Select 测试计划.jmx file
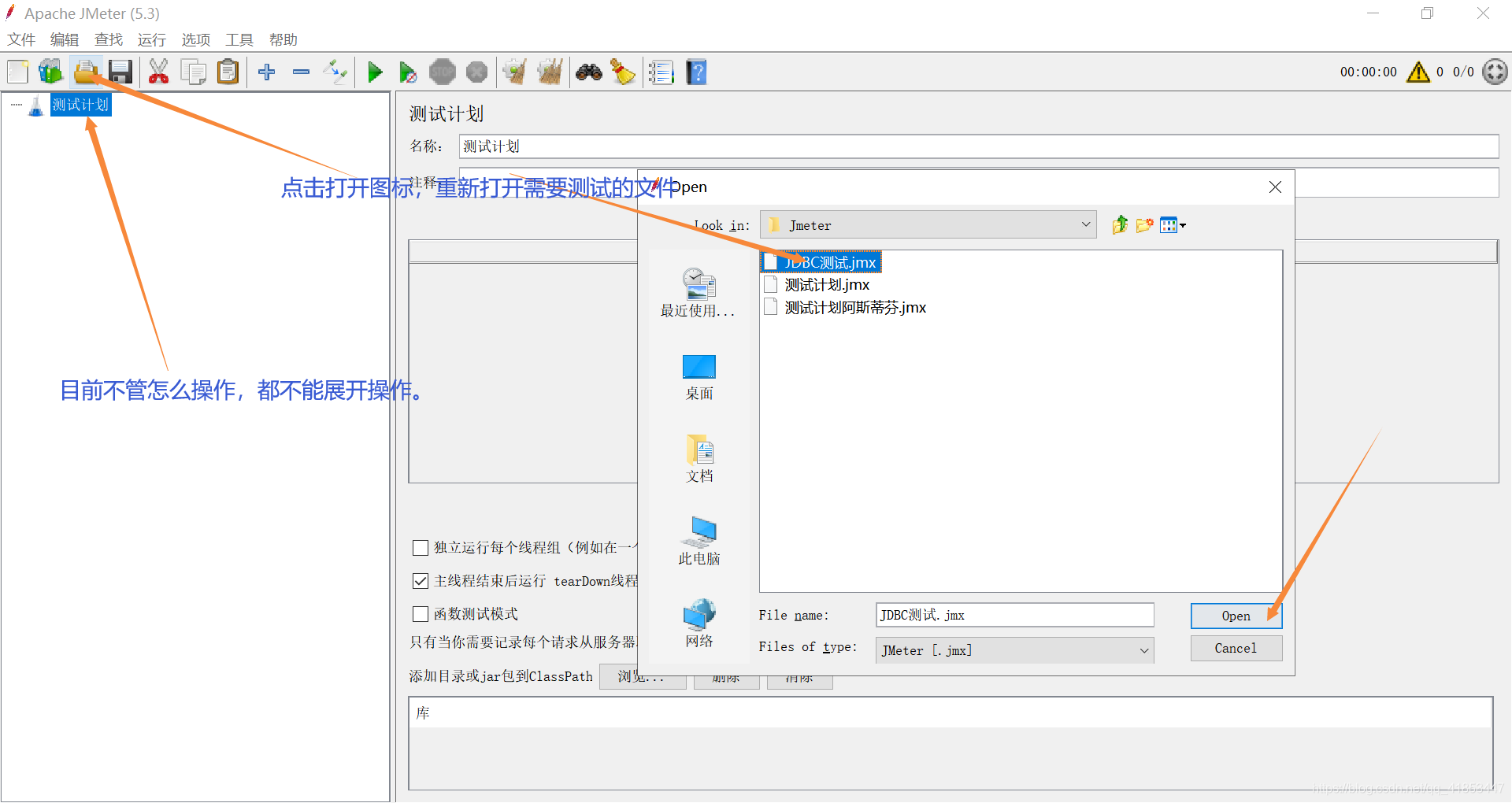The width and height of the screenshot is (1512, 803). [817, 284]
